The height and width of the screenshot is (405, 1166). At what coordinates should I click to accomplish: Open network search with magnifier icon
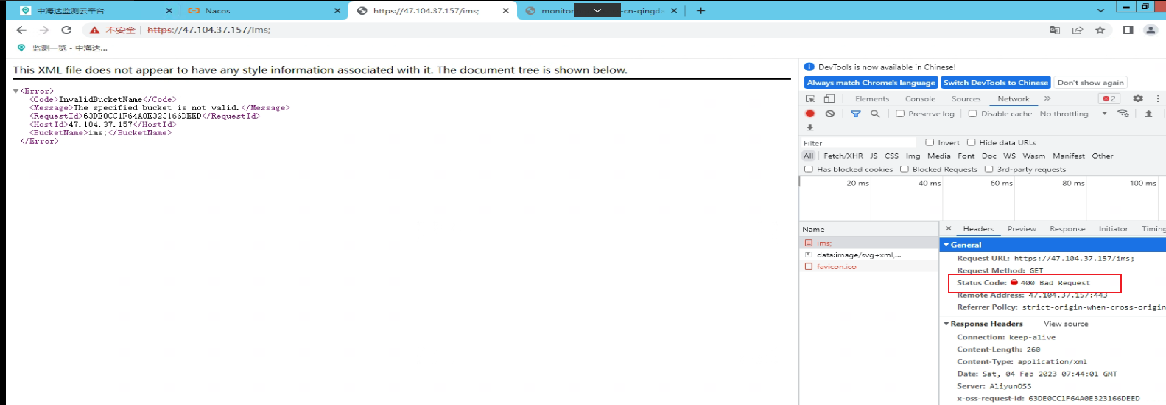874,114
